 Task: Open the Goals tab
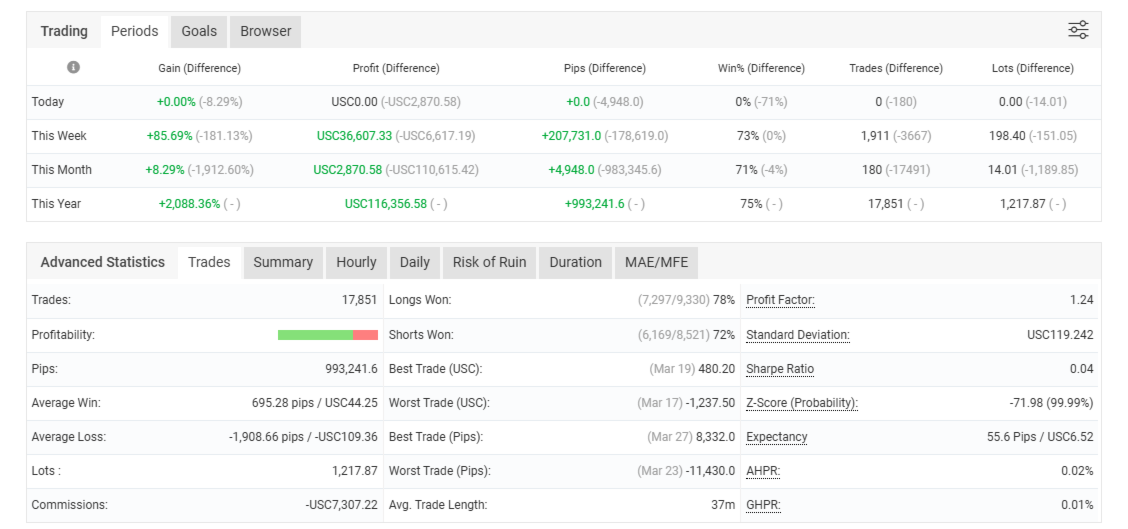[x=199, y=31]
